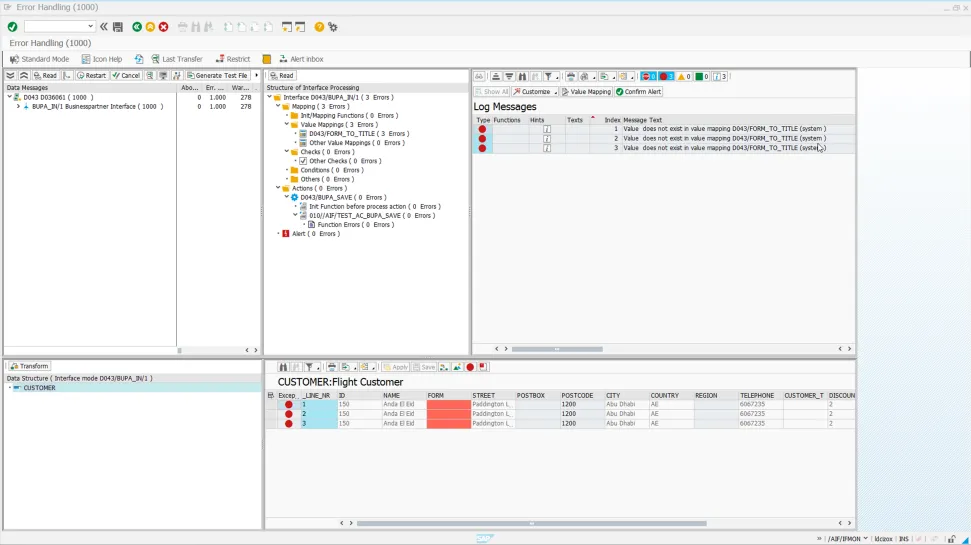
Task: Click the green Enter checkmark icon
Action: tap(12, 27)
